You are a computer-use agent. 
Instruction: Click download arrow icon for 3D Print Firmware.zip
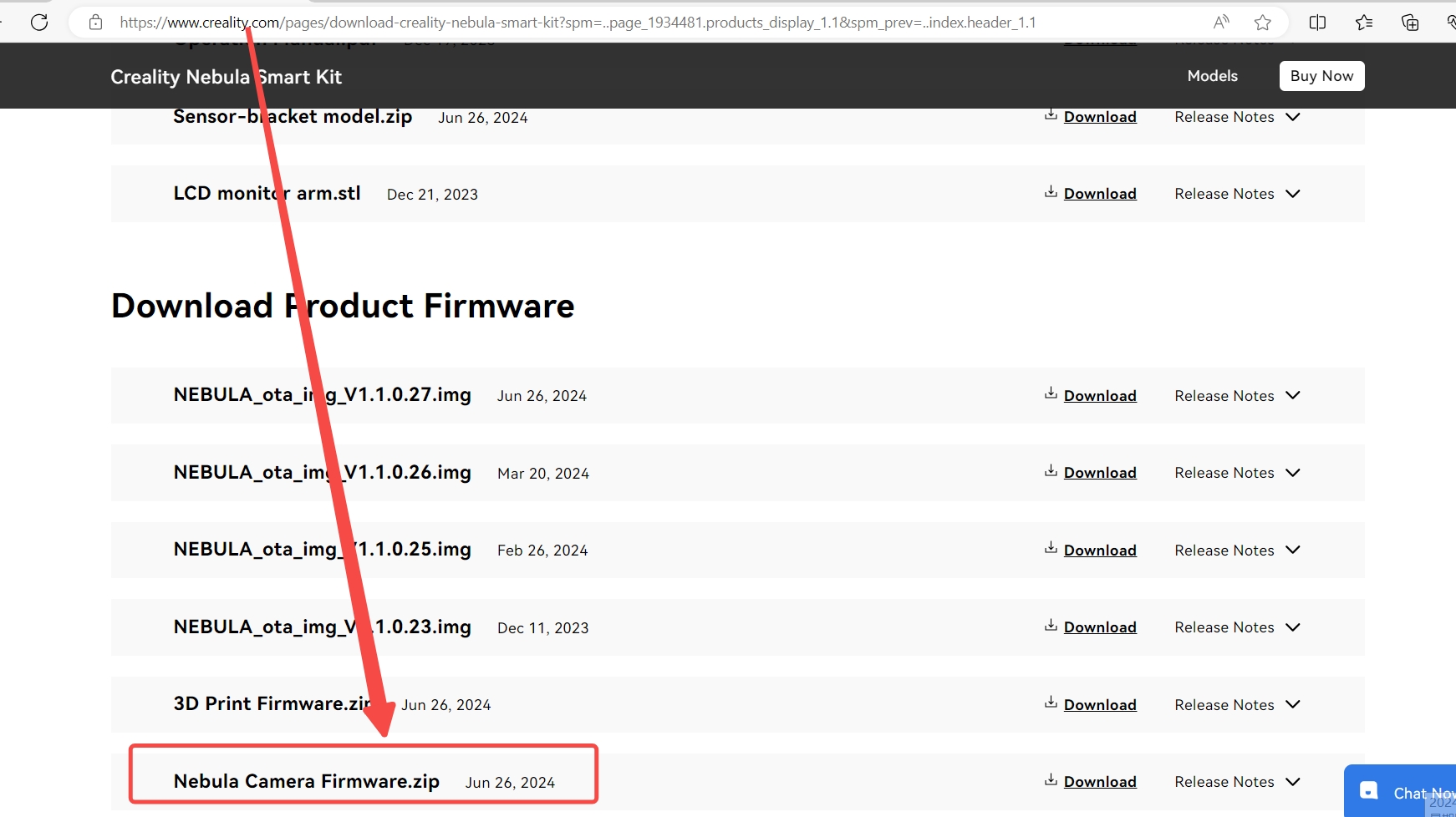1051,703
